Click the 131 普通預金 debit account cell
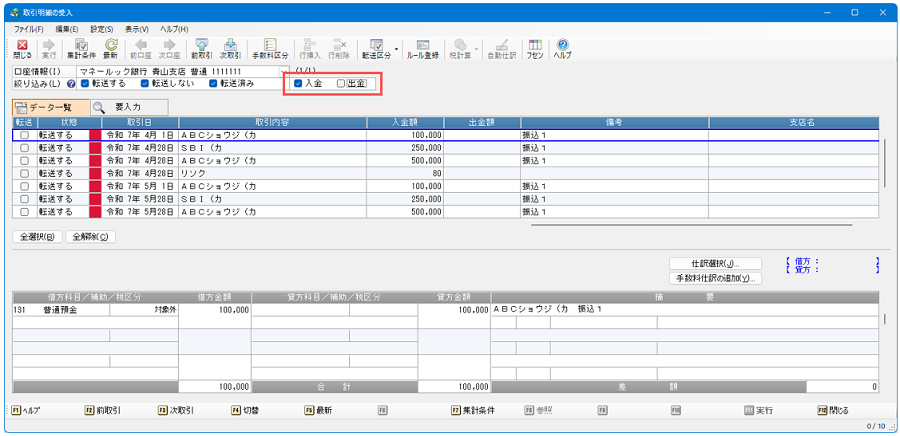 [x=61, y=310]
